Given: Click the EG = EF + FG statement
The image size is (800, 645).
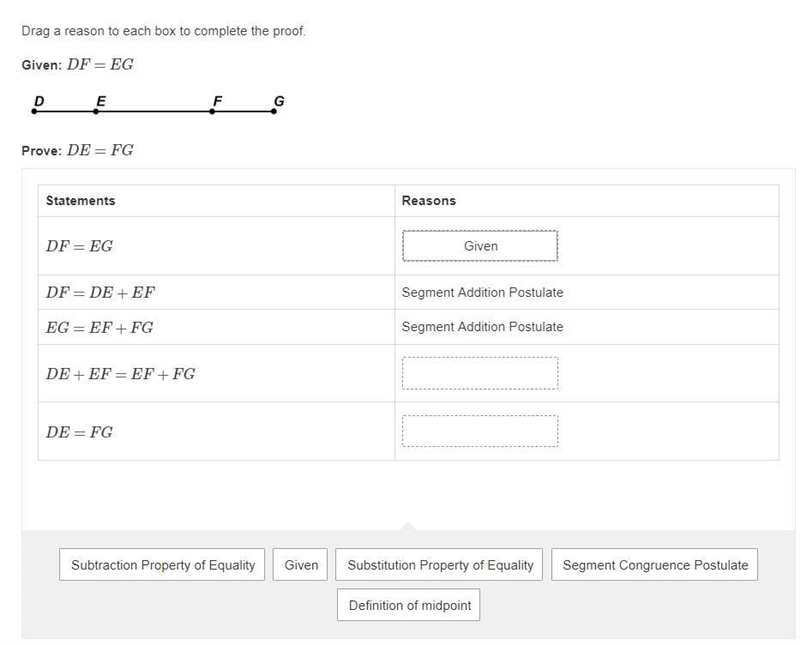Looking at the screenshot, I should tap(99, 327).
